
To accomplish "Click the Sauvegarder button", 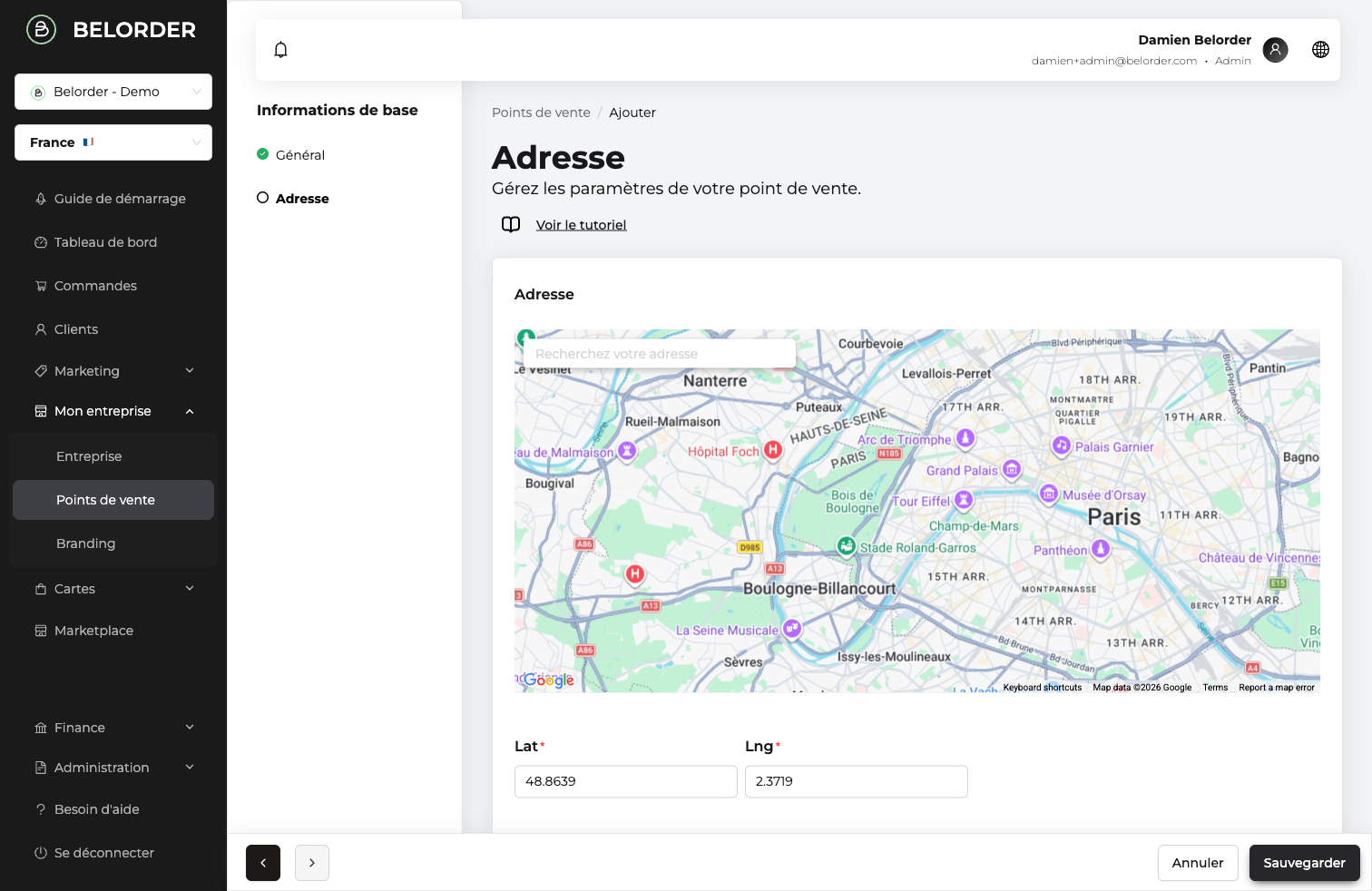I will pyautogui.click(x=1304, y=863).
